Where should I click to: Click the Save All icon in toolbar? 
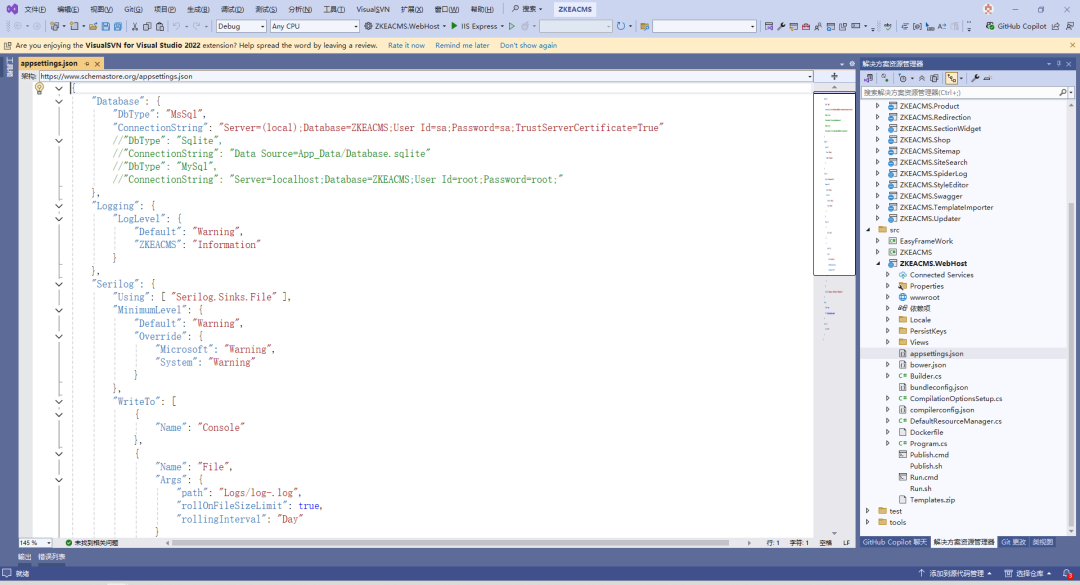pyautogui.click(x=118, y=26)
